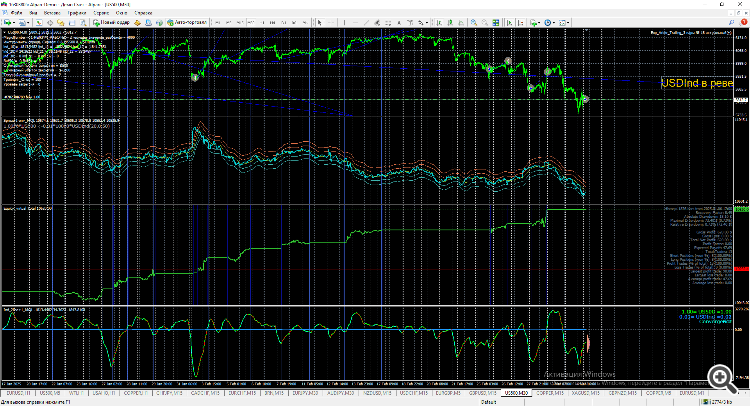
Task: Open the Strategy Tester icon
Action: point(83,22)
